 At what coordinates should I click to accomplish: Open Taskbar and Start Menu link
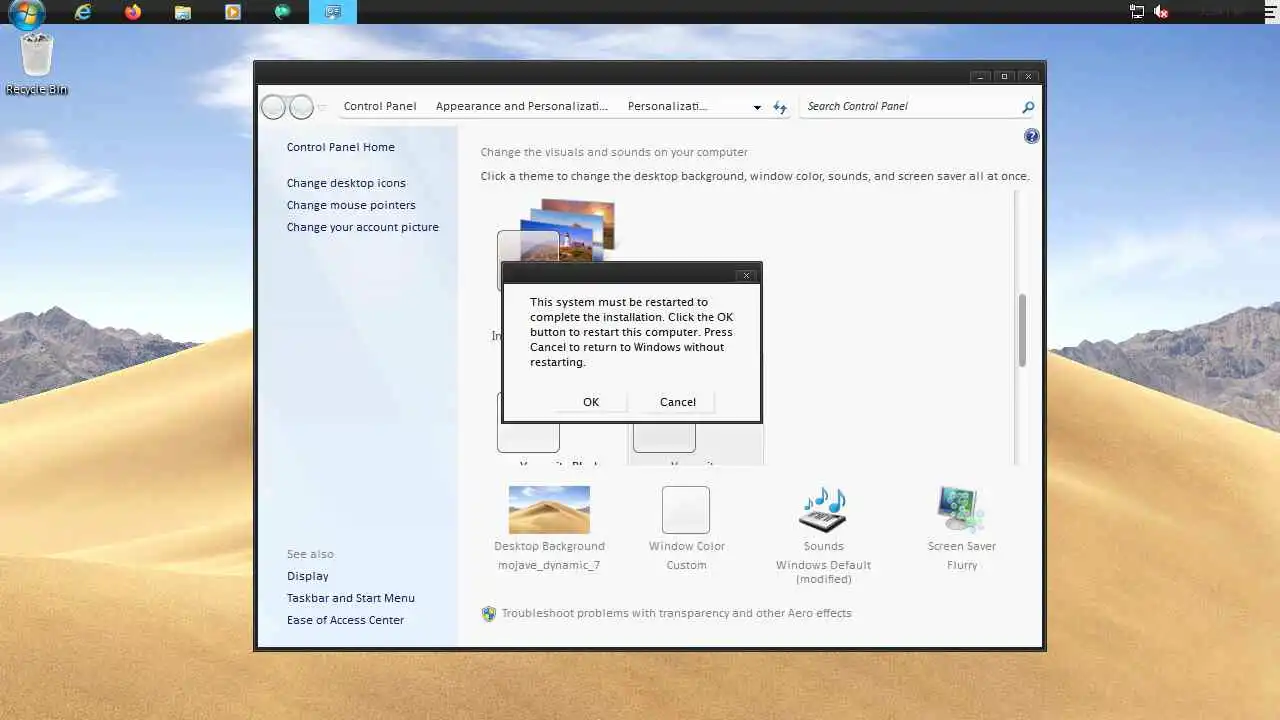pos(351,598)
